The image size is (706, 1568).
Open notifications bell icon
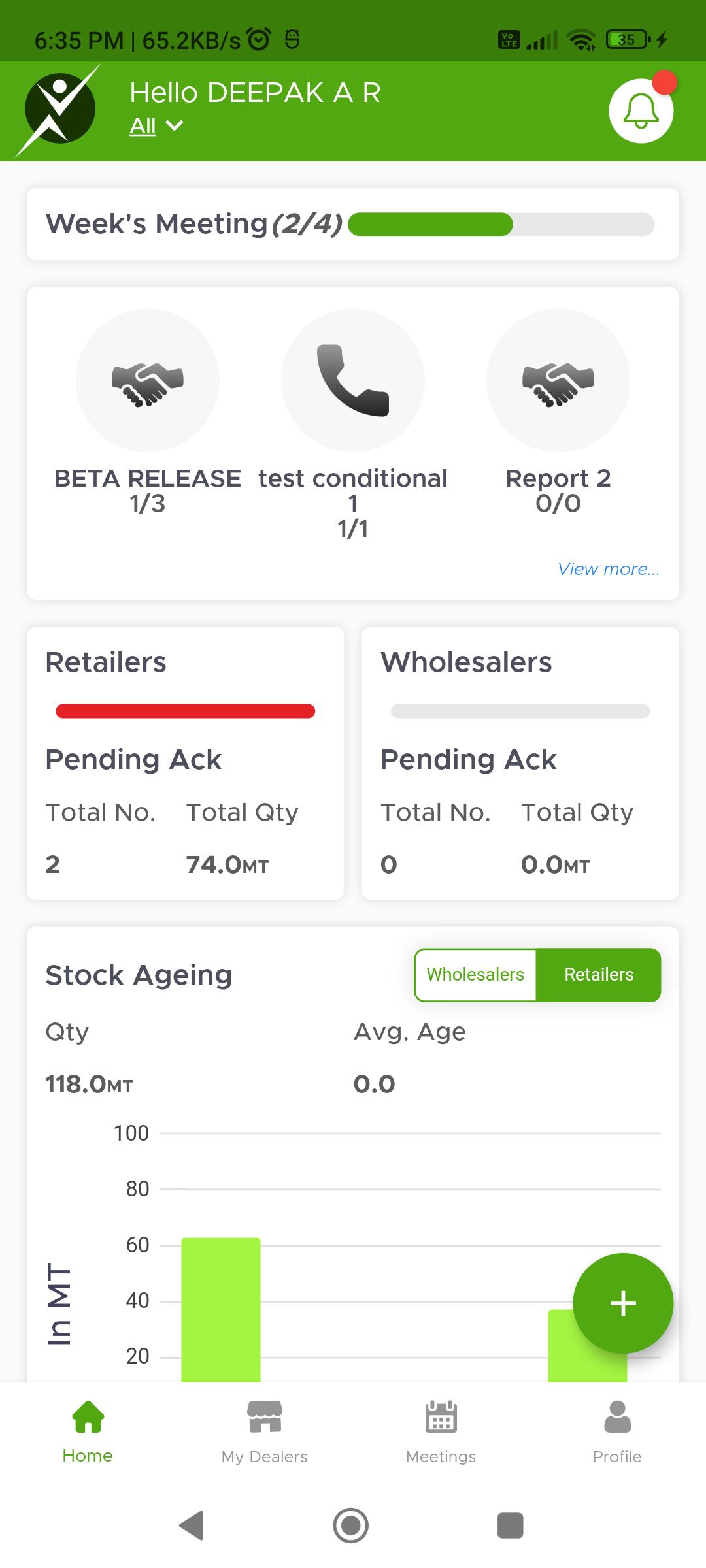(x=641, y=111)
